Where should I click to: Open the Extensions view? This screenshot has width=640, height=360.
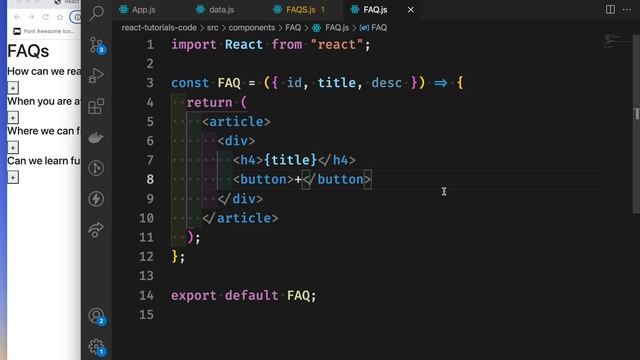[96, 106]
